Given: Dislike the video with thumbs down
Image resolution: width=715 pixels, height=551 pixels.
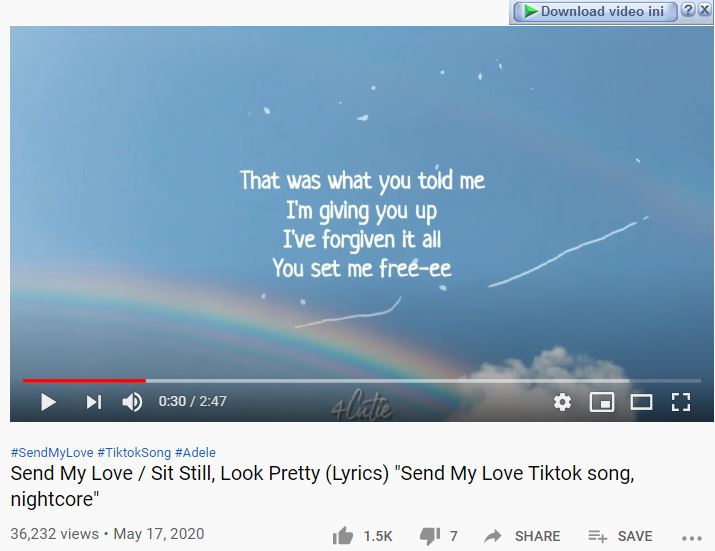Looking at the screenshot, I should click(x=430, y=536).
